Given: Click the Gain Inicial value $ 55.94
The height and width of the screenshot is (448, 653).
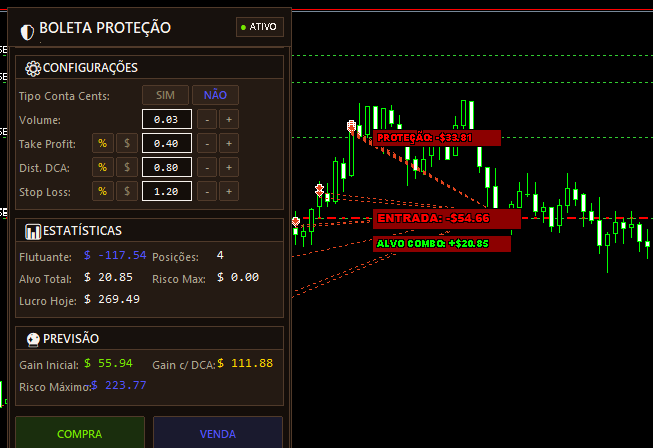Looking at the screenshot, I should 108,363.
